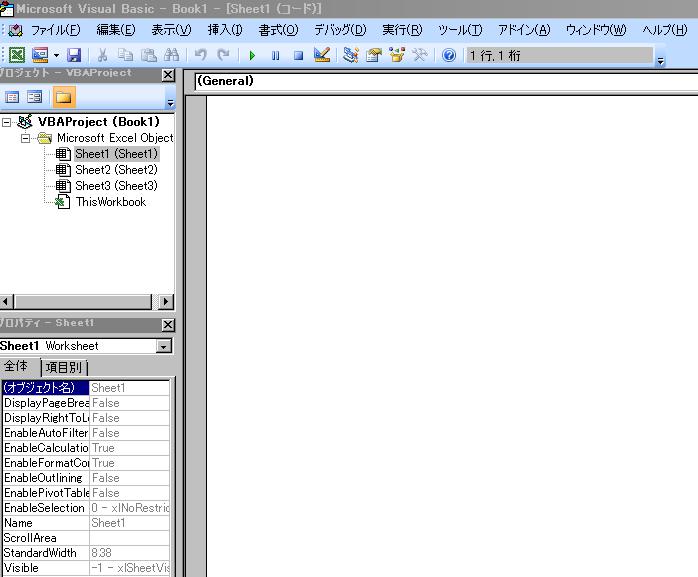
Task: Click Name property Sheet1 value
Action: coord(130,523)
